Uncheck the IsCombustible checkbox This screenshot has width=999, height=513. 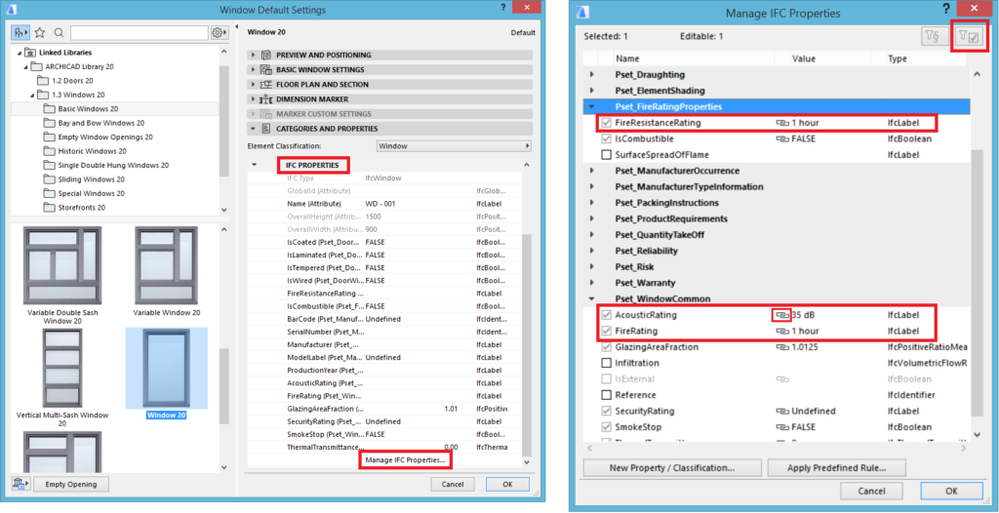607,139
